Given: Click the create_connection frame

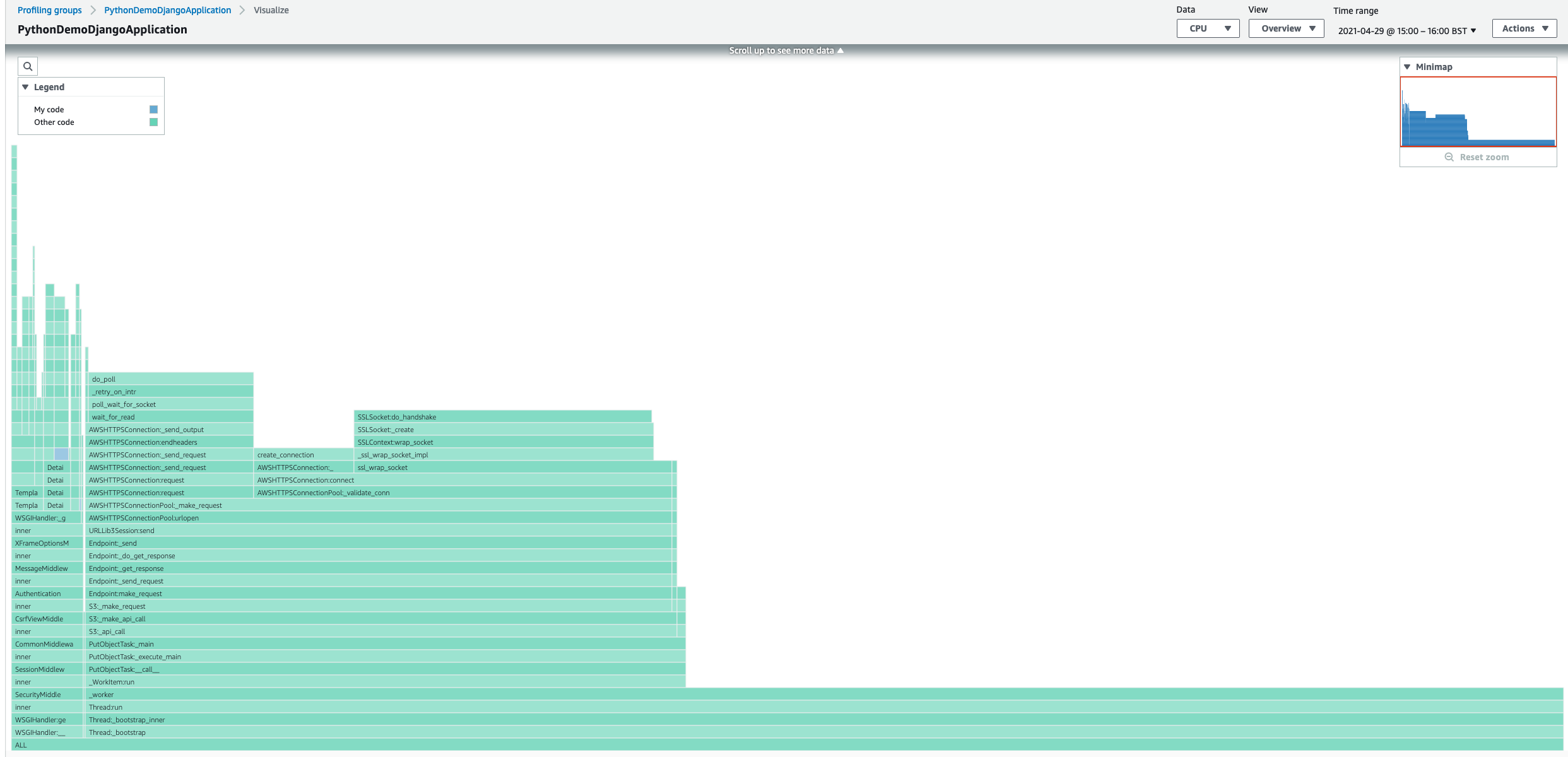Looking at the screenshot, I should pyautogui.click(x=303, y=455).
